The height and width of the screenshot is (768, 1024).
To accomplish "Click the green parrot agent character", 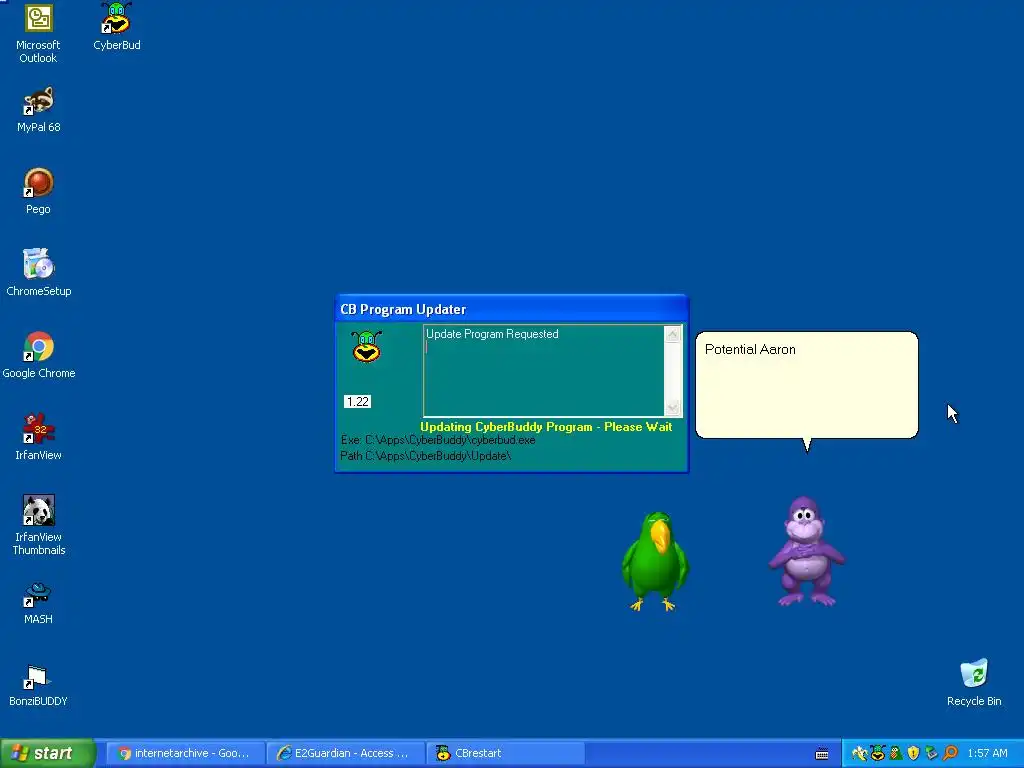I will (x=655, y=562).
